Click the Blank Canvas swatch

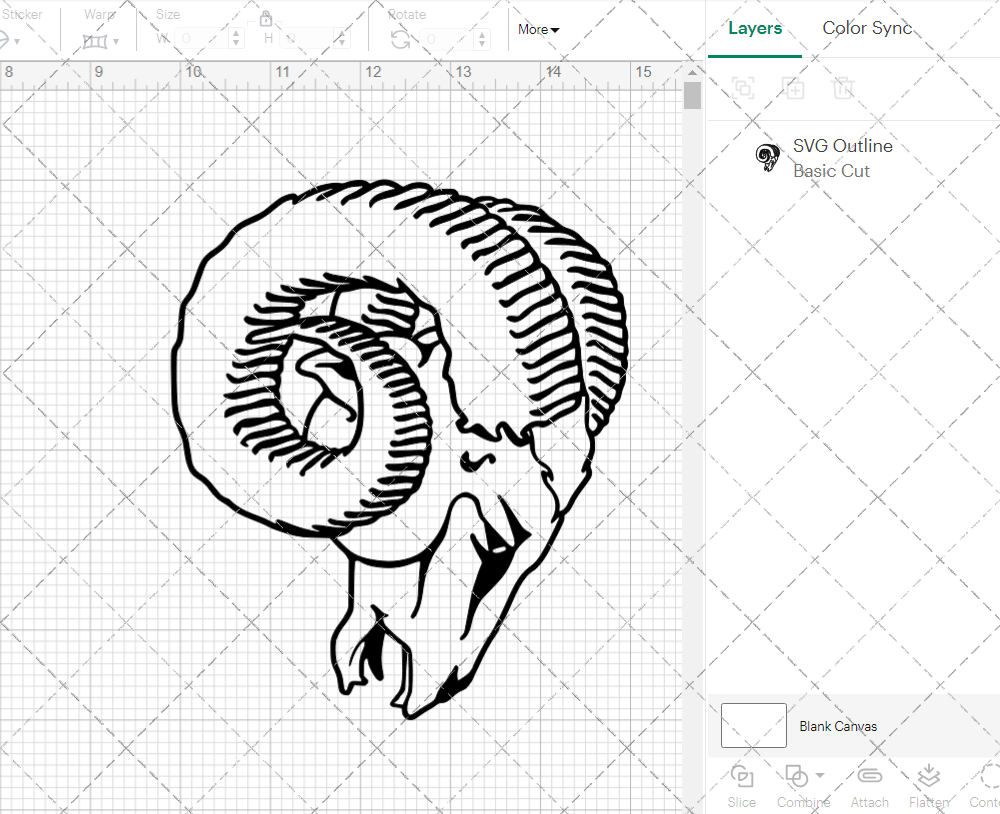753,725
